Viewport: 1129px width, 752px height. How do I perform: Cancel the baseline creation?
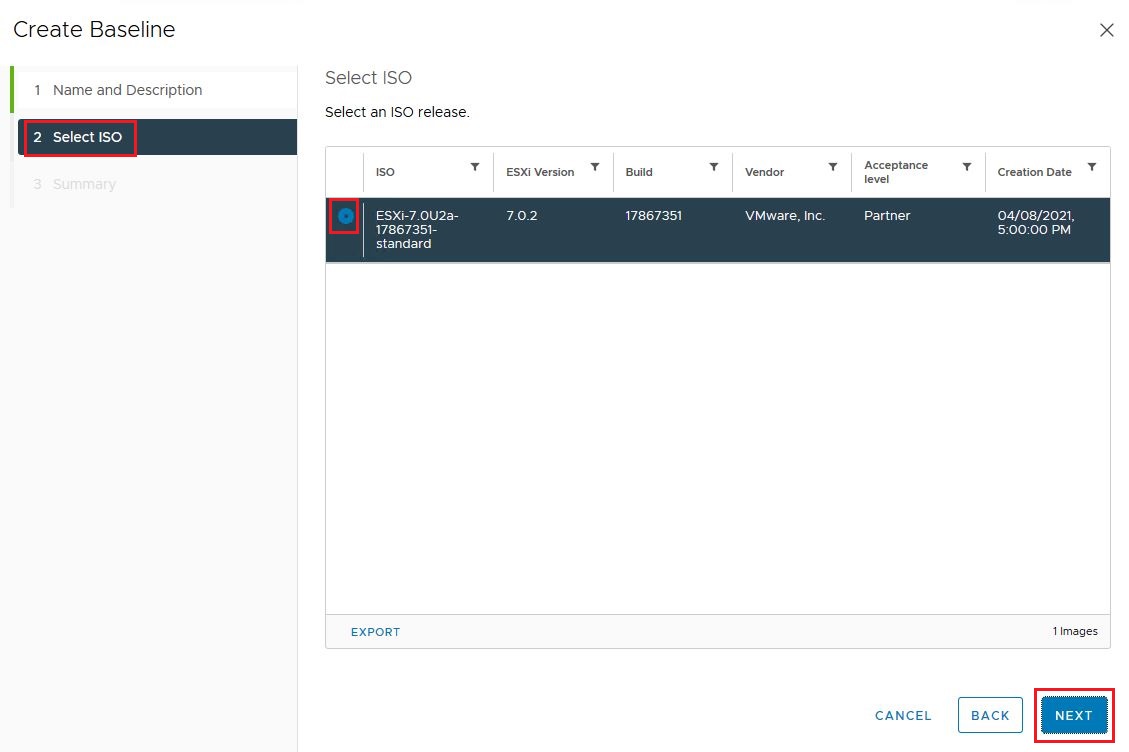(903, 716)
